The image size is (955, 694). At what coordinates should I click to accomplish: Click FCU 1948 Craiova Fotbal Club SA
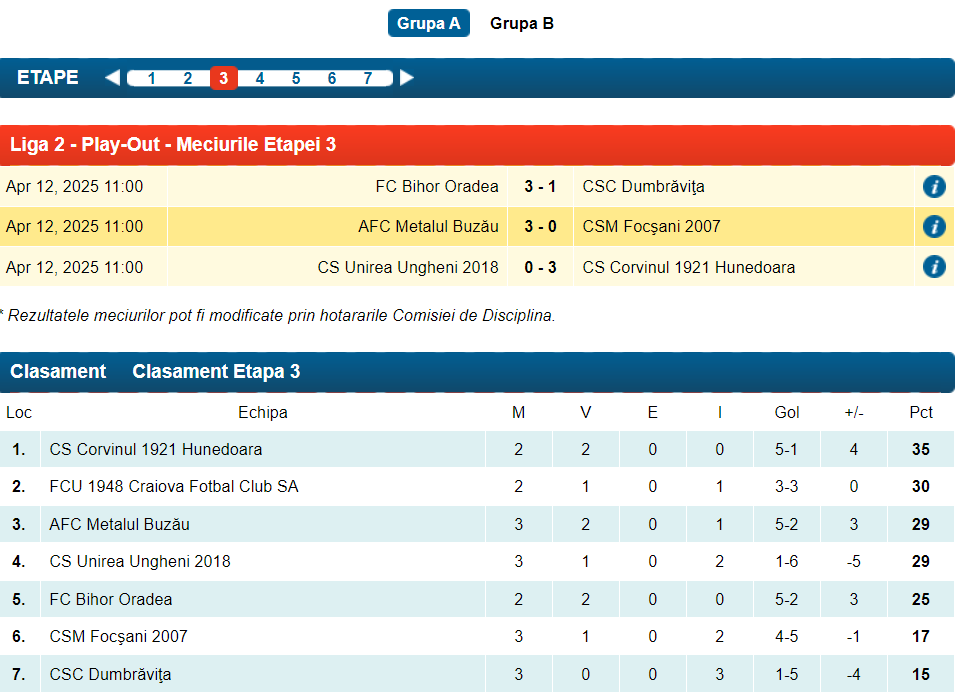(x=174, y=487)
